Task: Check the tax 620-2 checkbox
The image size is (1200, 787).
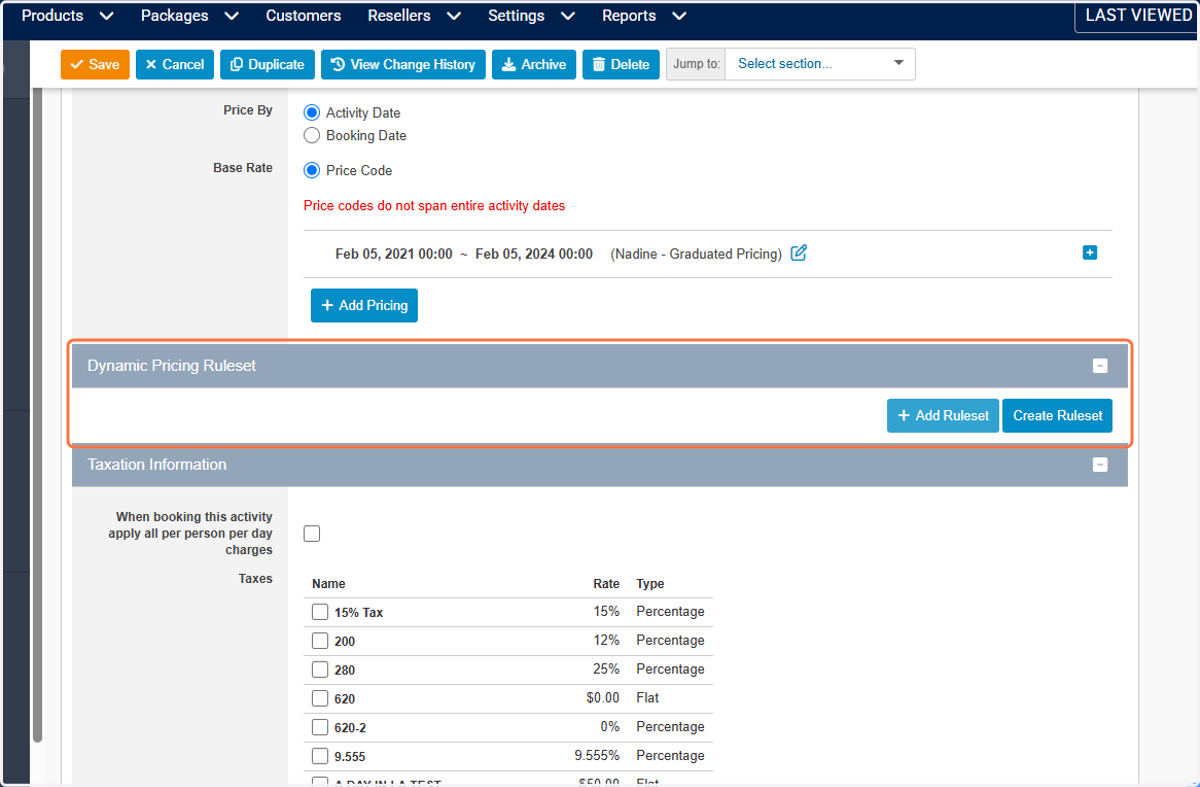Action: (320, 727)
